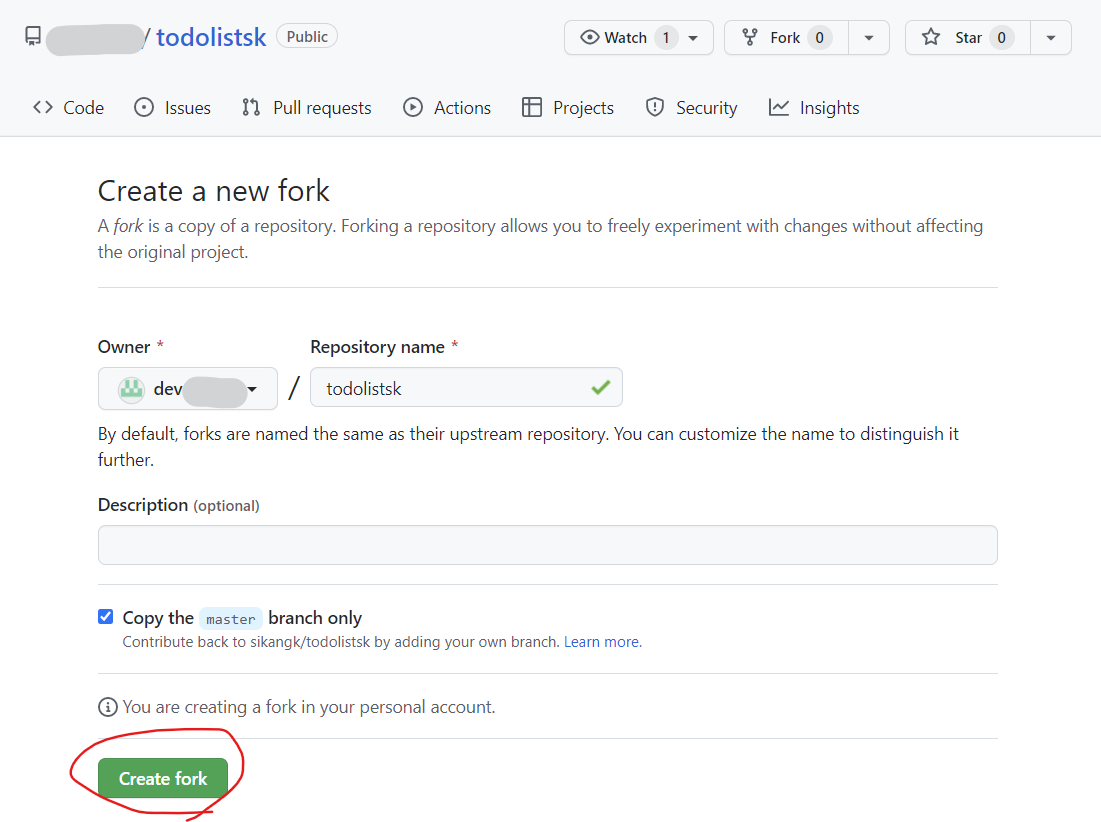Click the green Create fork button

coord(163,778)
